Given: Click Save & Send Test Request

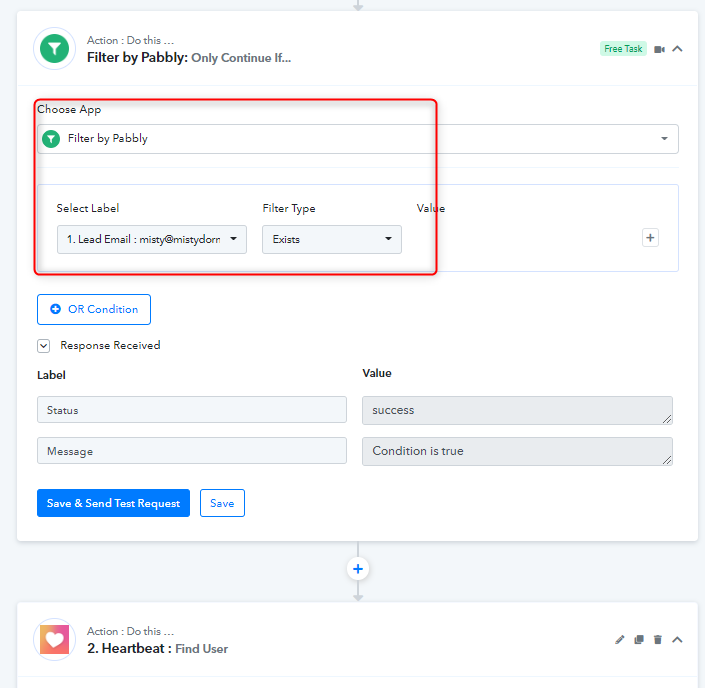Looking at the screenshot, I should pos(113,503).
